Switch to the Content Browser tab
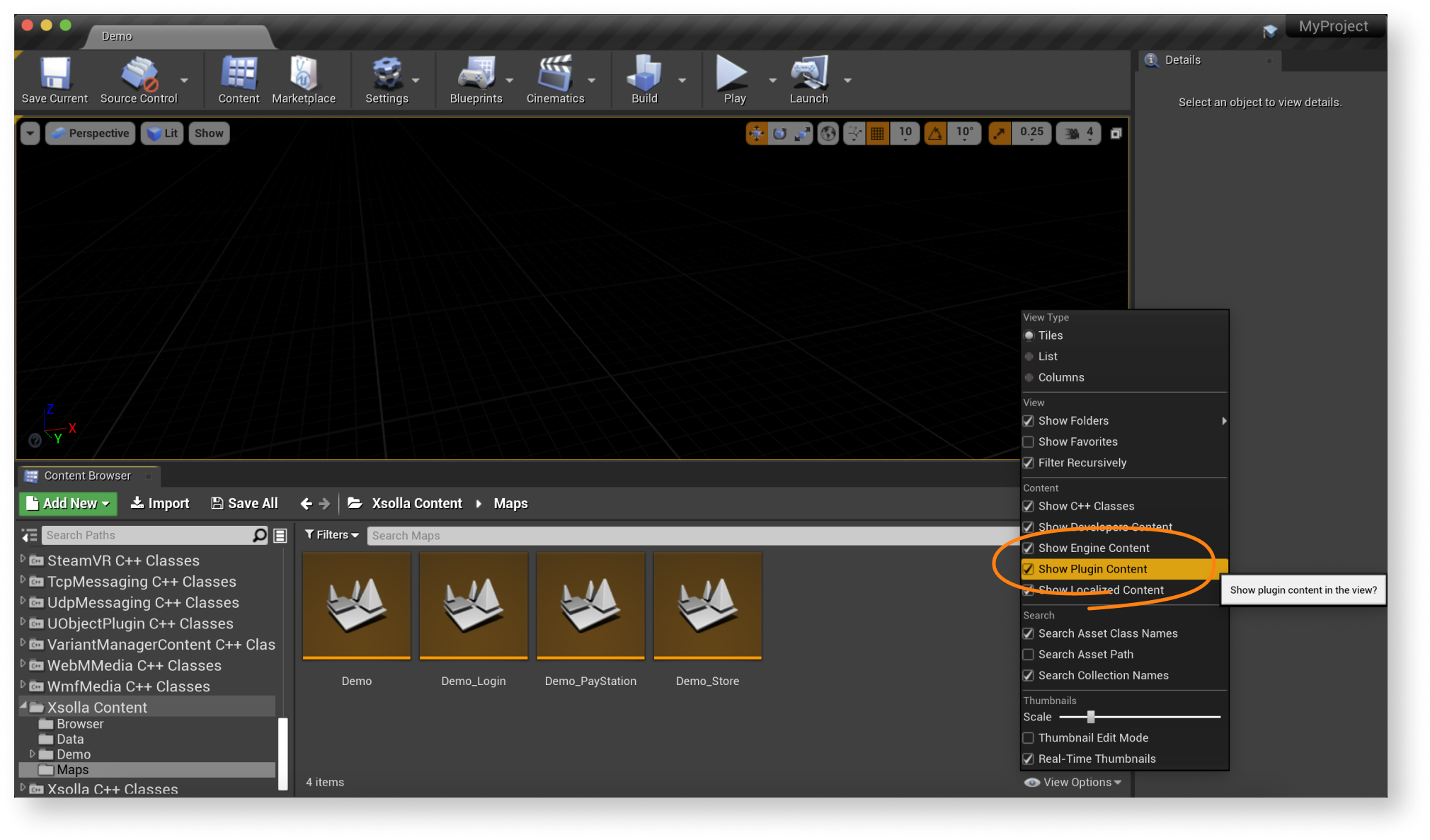The height and width of the screenshot is (840, 1430). pyautogui.click(x=87, y=476)
